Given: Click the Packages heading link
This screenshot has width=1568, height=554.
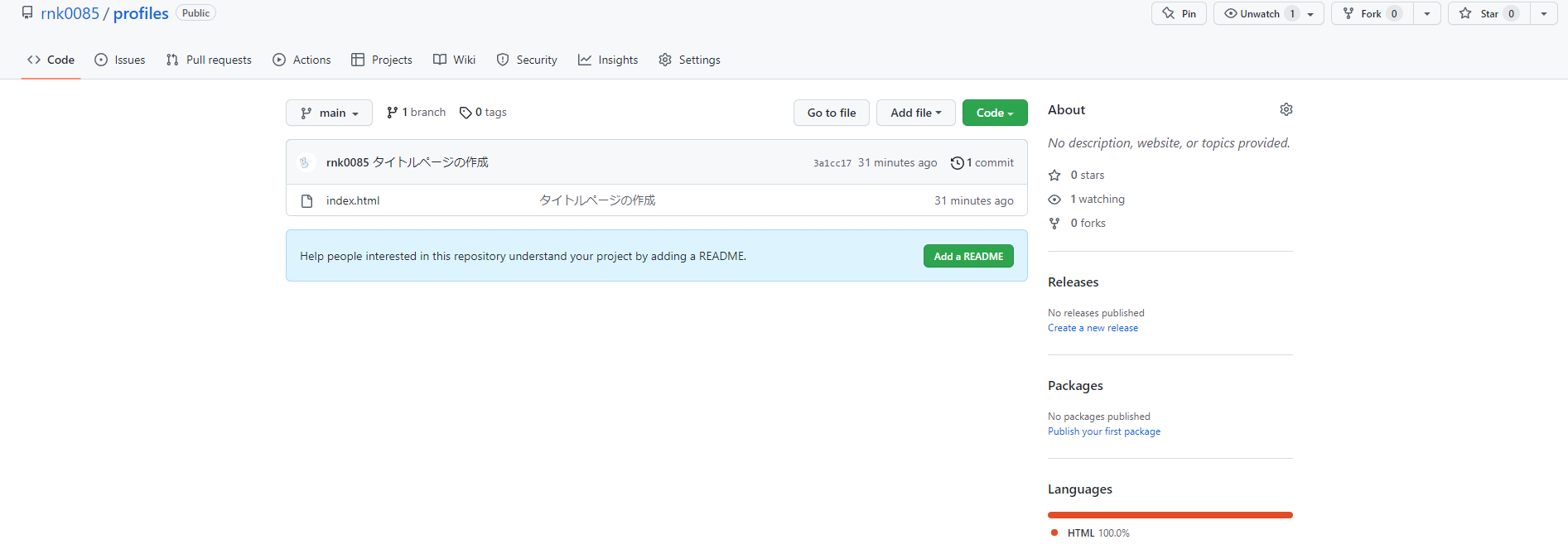Looking at the screenshot, I should point(1075,385).
